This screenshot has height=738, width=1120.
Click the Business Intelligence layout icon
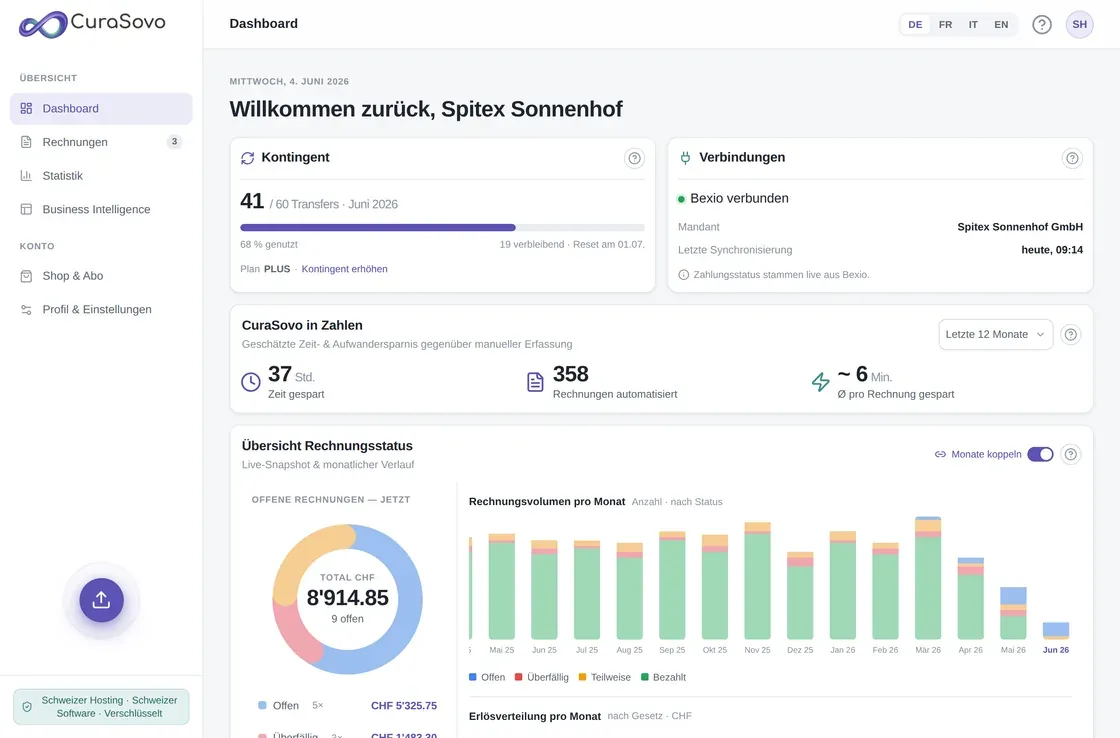click(x=26, y=209)
